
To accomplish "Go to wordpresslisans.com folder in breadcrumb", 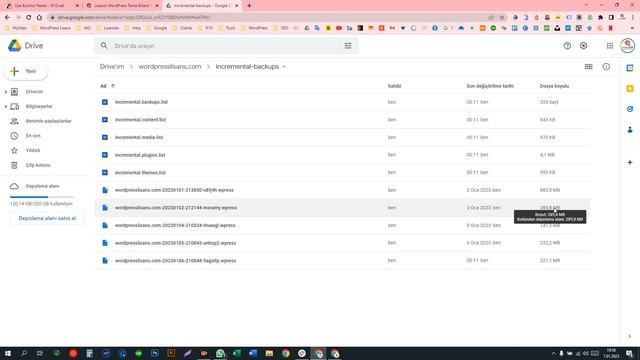I will [170, 67].
